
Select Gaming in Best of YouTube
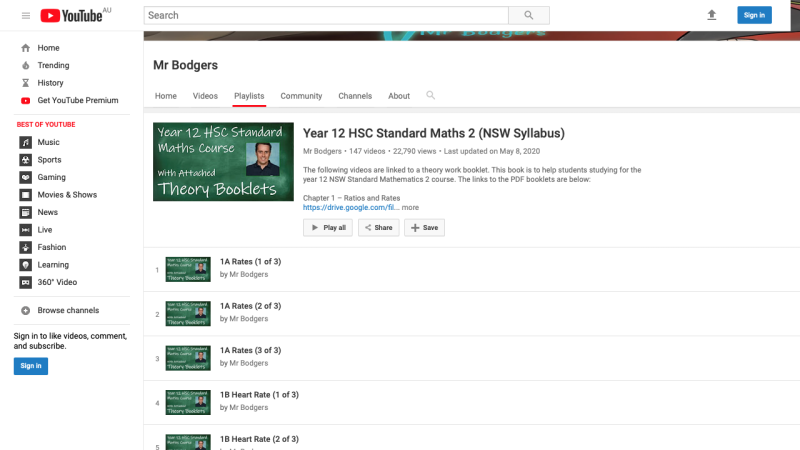(51, 177)
